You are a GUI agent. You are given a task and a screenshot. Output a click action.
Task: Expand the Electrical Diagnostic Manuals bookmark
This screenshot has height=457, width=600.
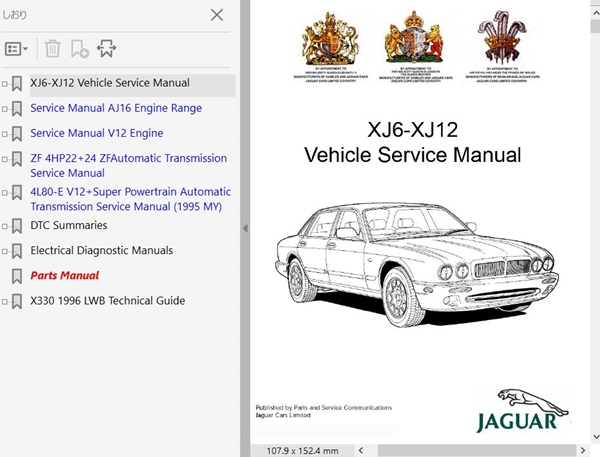click(5, 251)
